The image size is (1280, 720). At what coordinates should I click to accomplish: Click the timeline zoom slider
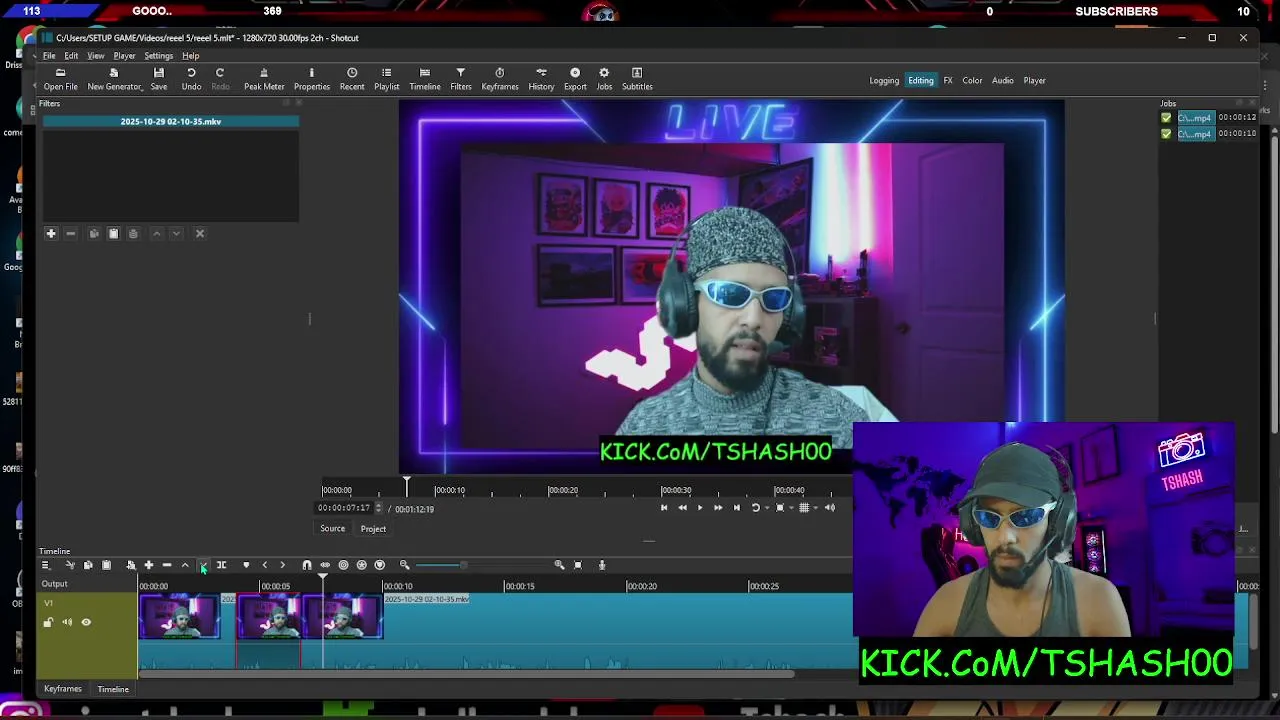pyautogui.click(x=482, y=565)
